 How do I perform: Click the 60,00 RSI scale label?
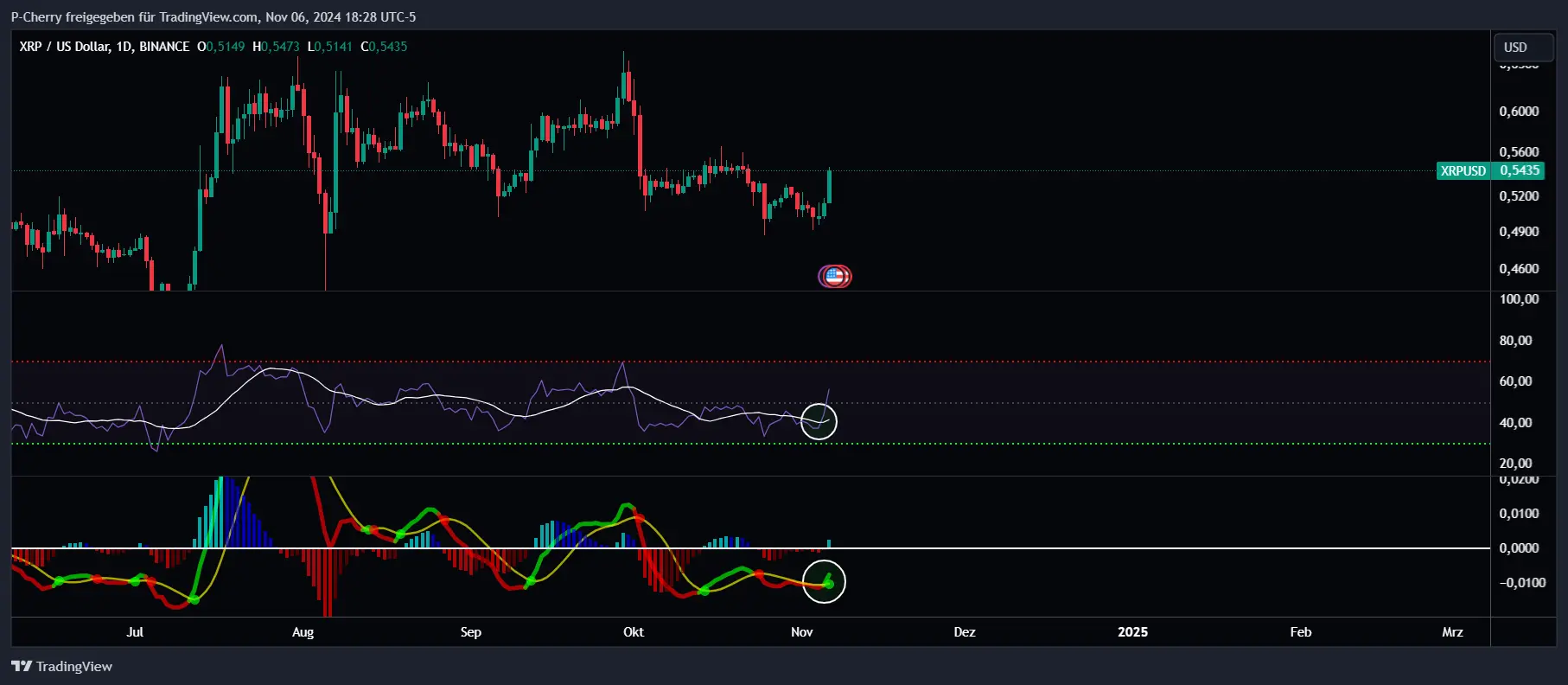pos(1515,381)
